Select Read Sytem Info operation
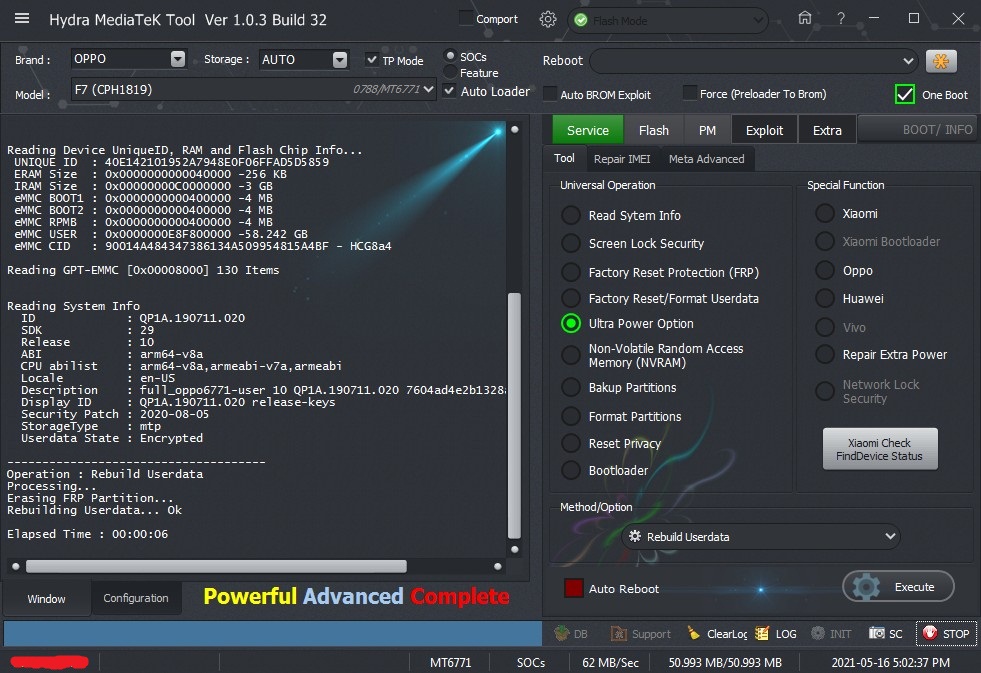This screenshot has height=673, width=981. tap(571, 215)
